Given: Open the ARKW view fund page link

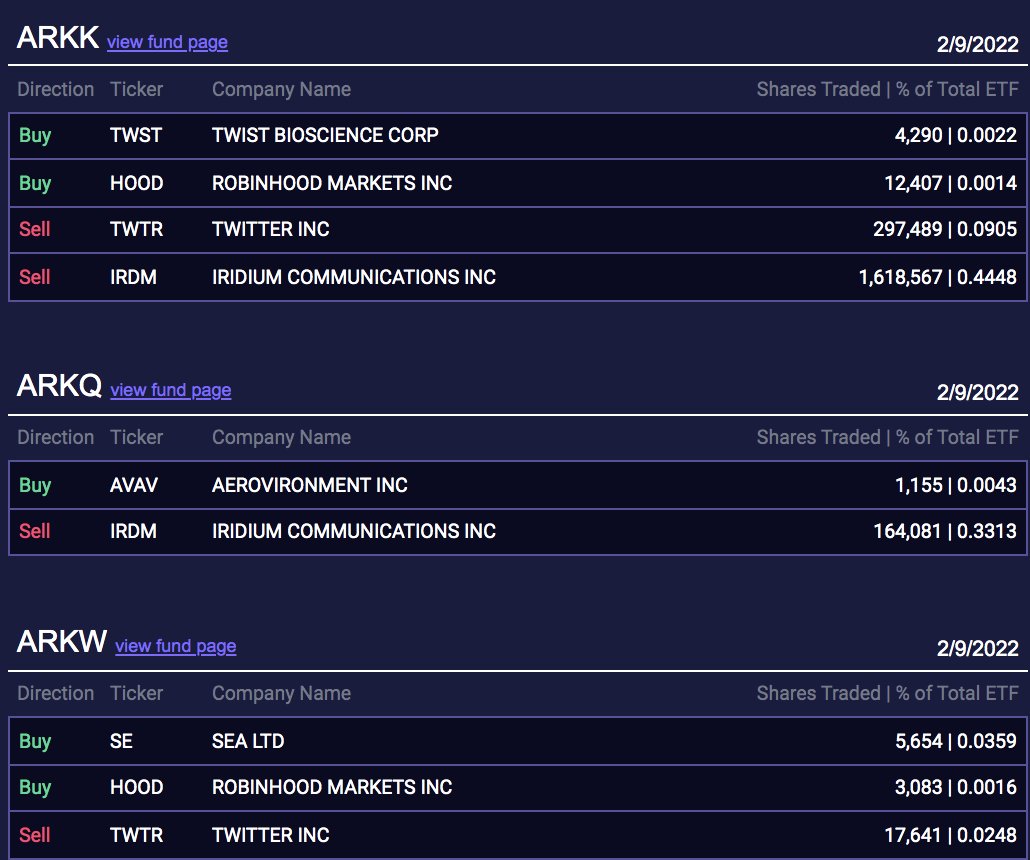Looking at the screenshot, I should 175,646.
